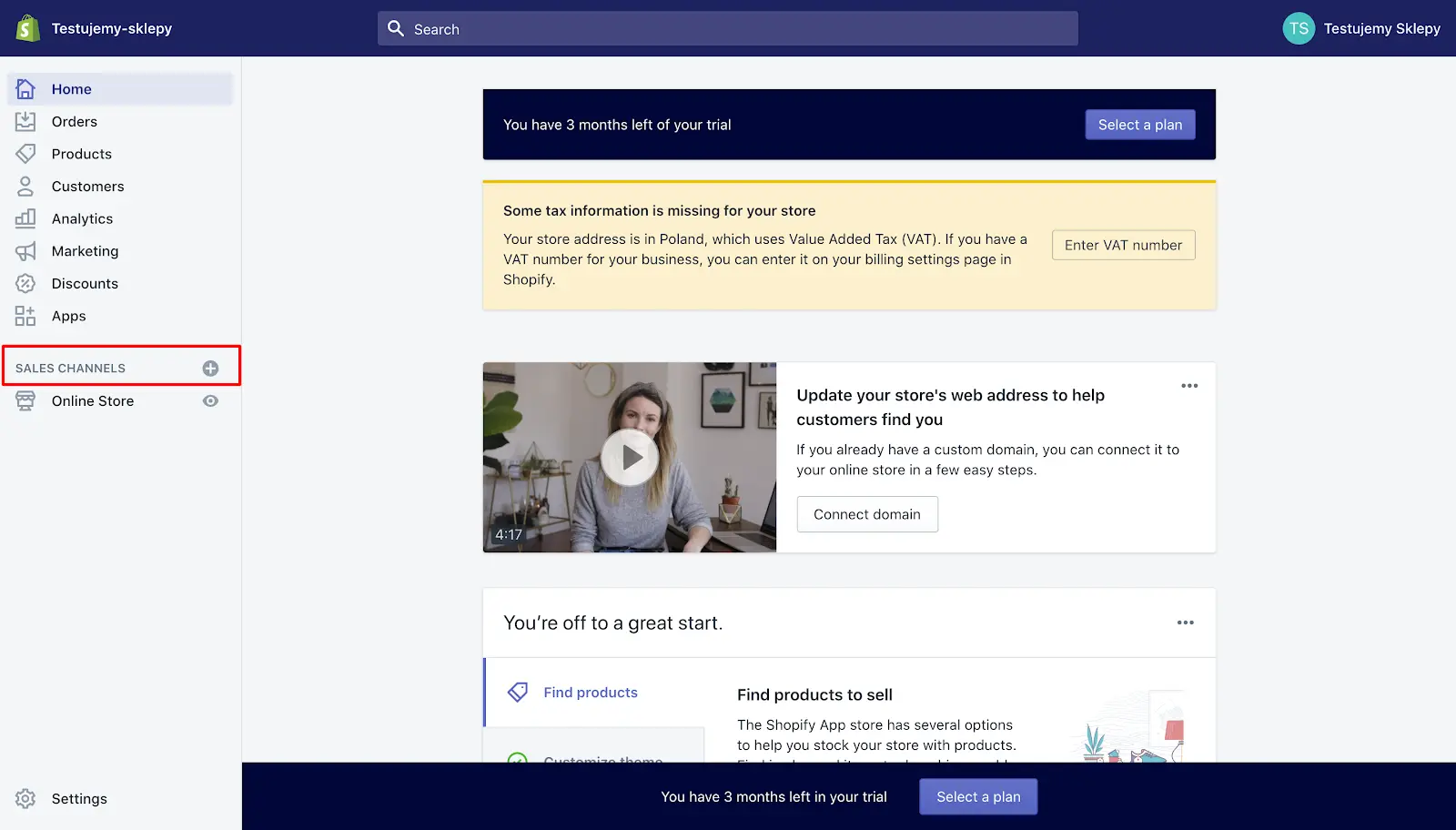Click the Online Store storefront icon
The width and height of the screenshot is (1456, 830).
(25, 401)
